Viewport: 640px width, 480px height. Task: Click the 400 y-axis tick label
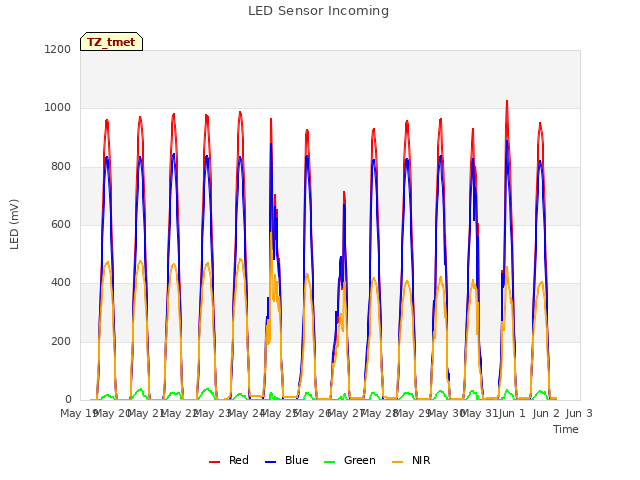pyautogui.click(x=61, y=282)
